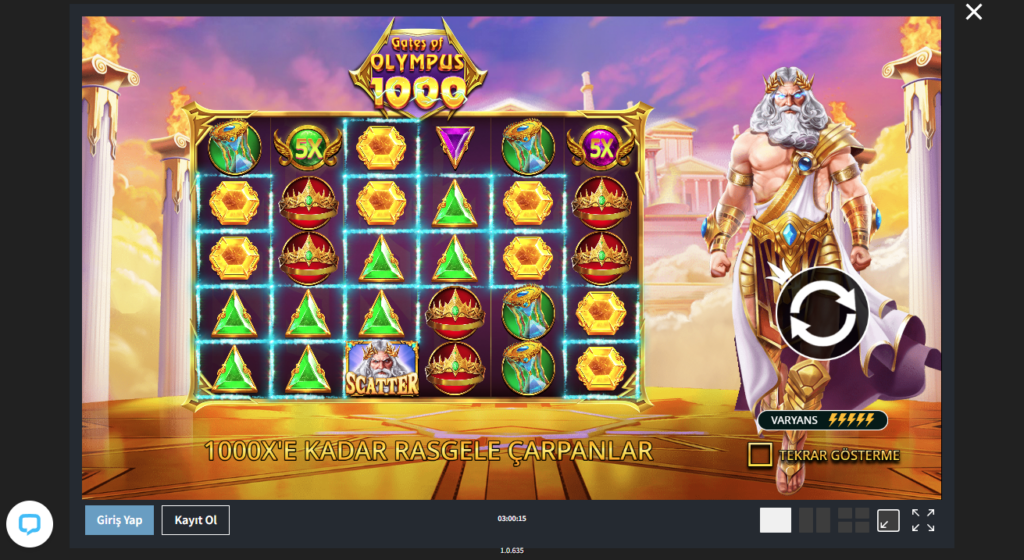Spin the reels with the circular arrows button
1024x560 pixels.
(822, 313)
